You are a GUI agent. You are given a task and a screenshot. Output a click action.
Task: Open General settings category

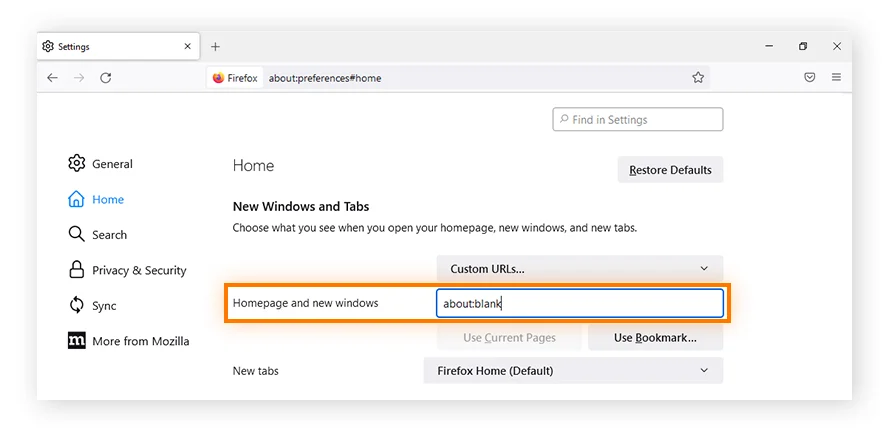point(100,163)
